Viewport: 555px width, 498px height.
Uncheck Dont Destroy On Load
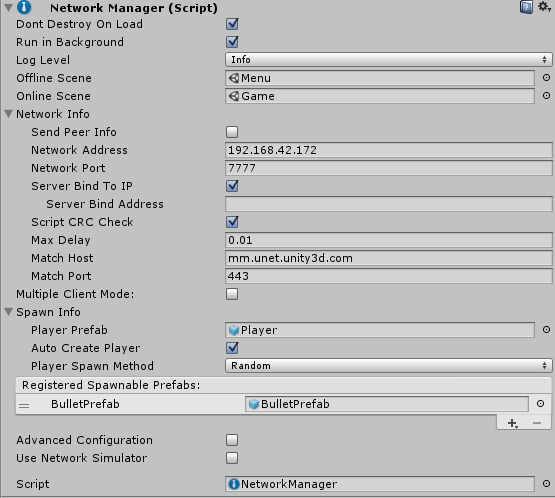[x=232, y=24]
